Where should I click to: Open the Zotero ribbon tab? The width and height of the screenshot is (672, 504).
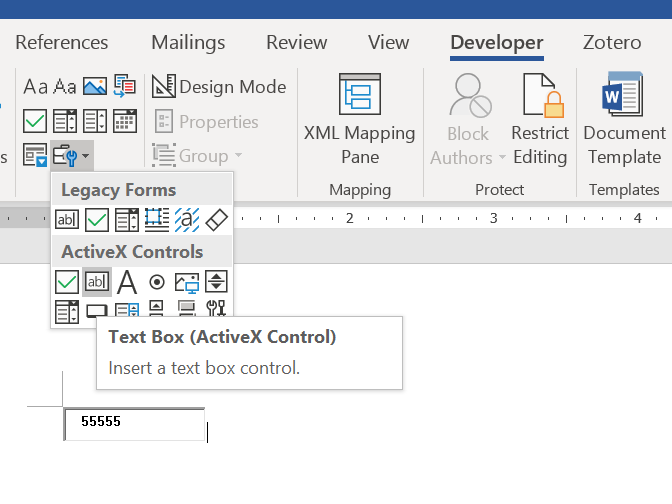click(x=612, y=42)
